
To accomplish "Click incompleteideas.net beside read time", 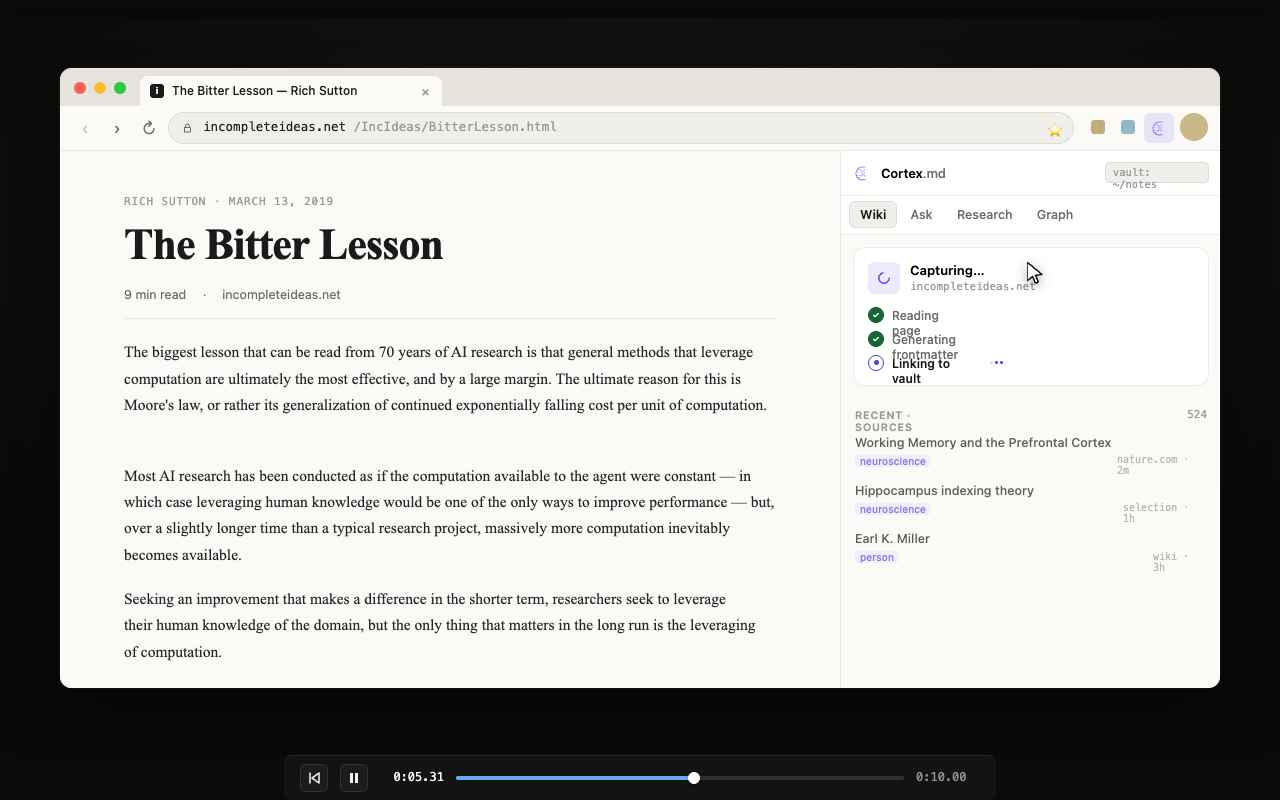I will coord(281,295).
